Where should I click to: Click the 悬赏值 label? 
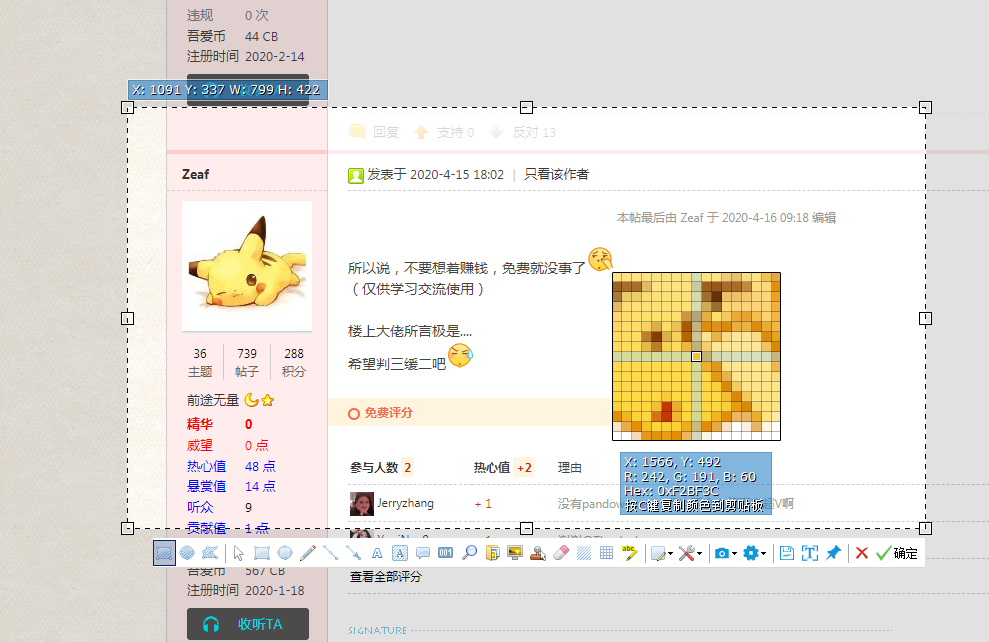pyautogui.click(x=206, y=486)
